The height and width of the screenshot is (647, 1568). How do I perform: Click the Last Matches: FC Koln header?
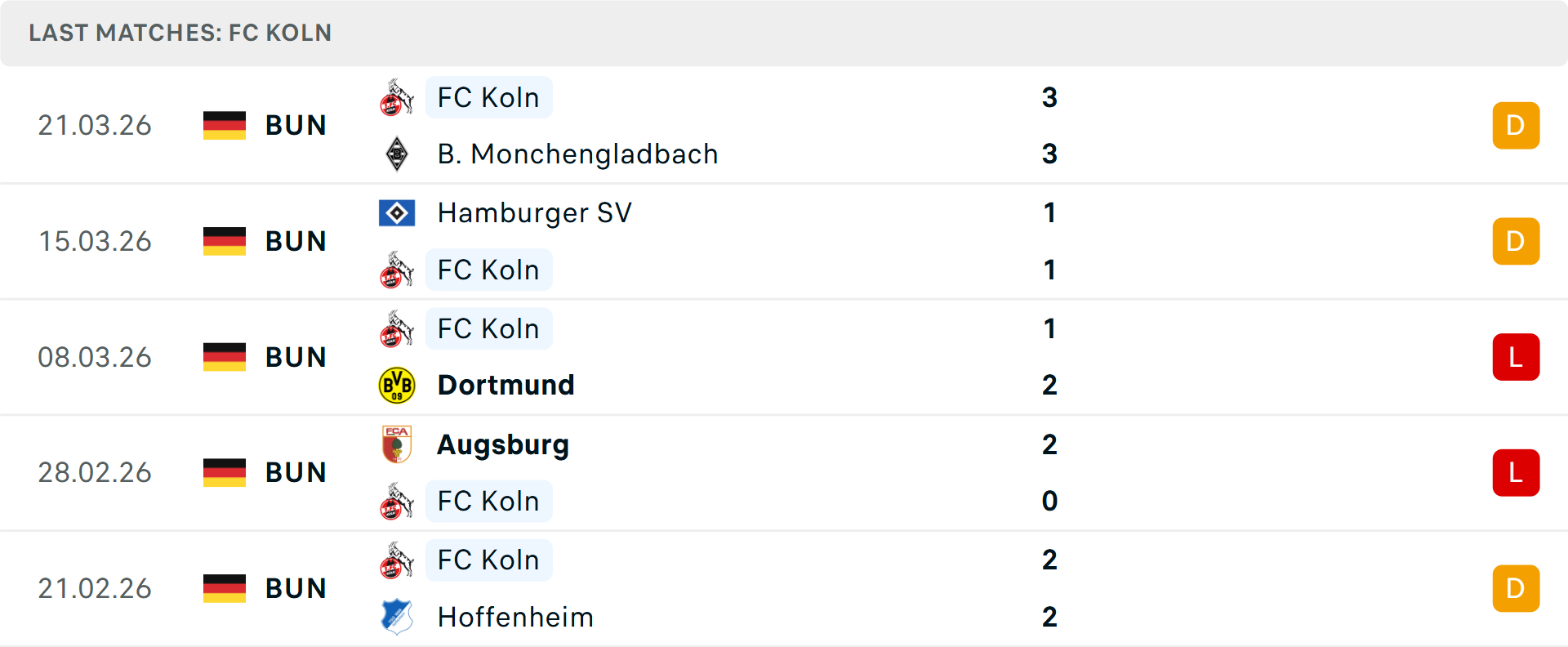[x=180, y=33]
